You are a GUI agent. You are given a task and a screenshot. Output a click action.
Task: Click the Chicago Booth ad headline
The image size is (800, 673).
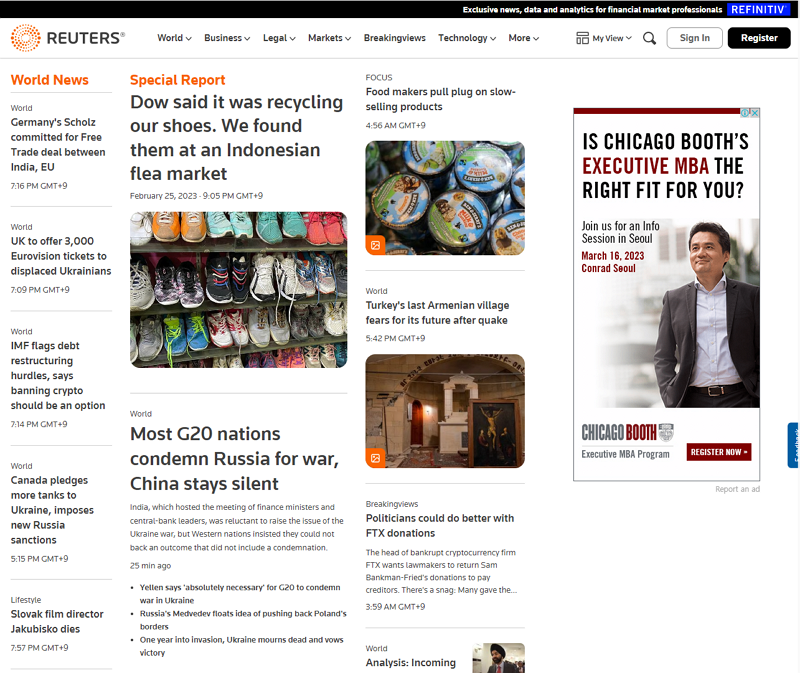(665, 166)
